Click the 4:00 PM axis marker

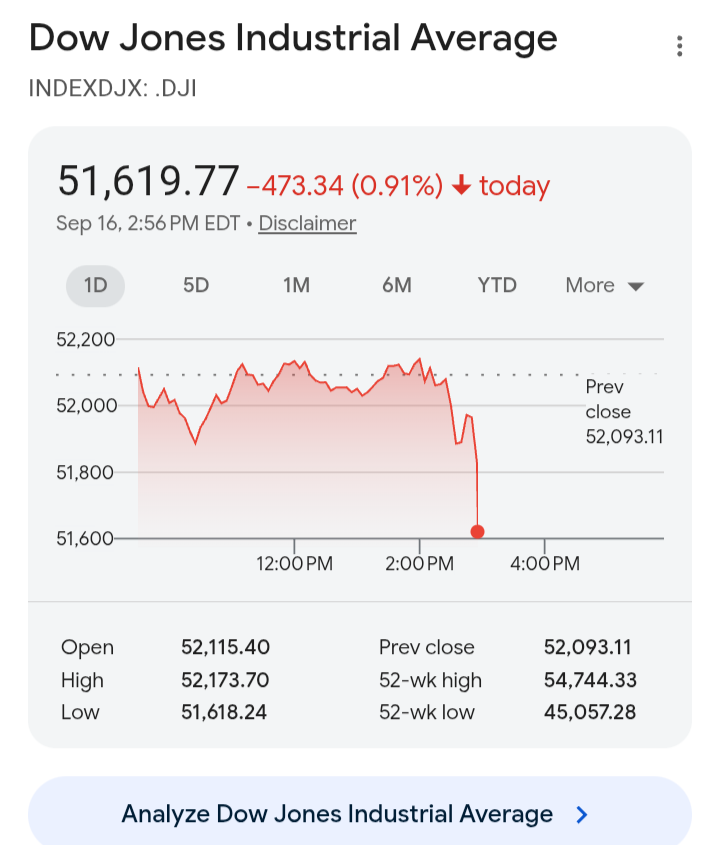(545, 564)
